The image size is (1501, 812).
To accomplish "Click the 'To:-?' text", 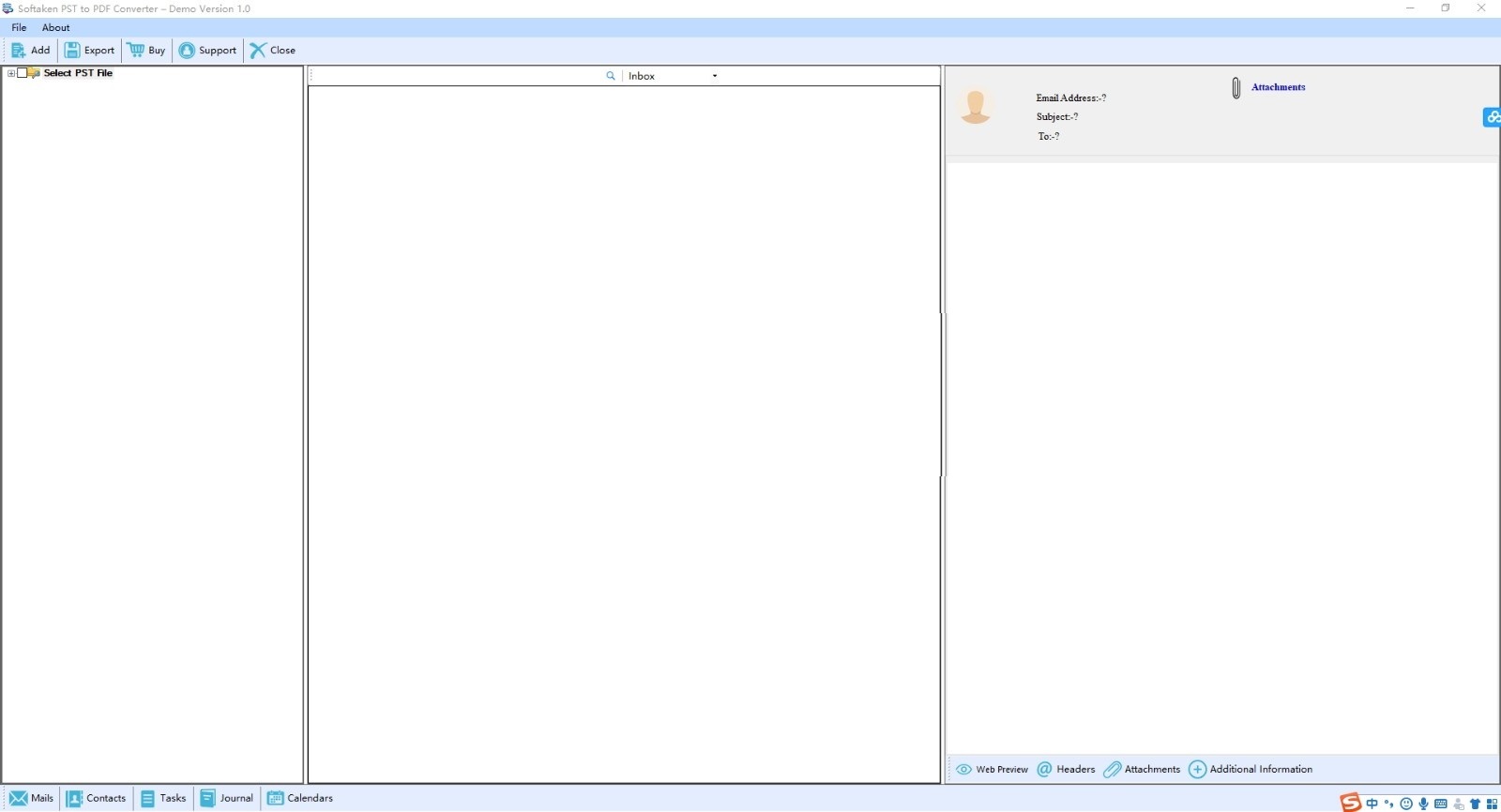I will (x=1049, y=136).
